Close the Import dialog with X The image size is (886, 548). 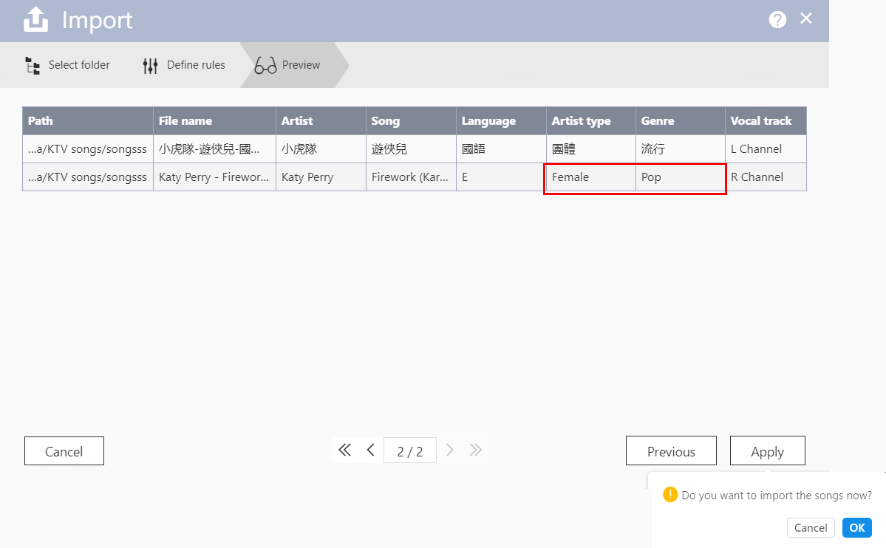click(806, 19)
